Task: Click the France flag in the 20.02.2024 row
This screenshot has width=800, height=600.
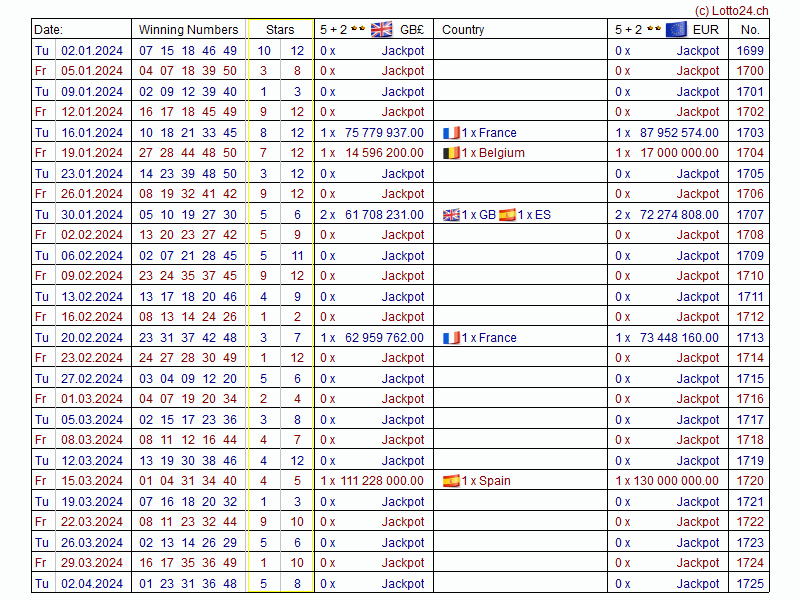Action: click(451, 337)
